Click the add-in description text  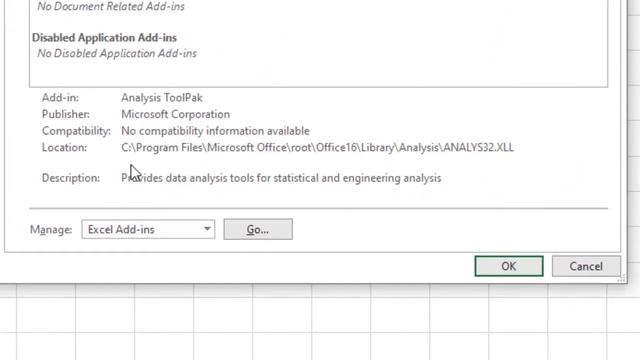click(x=281, y=178)
